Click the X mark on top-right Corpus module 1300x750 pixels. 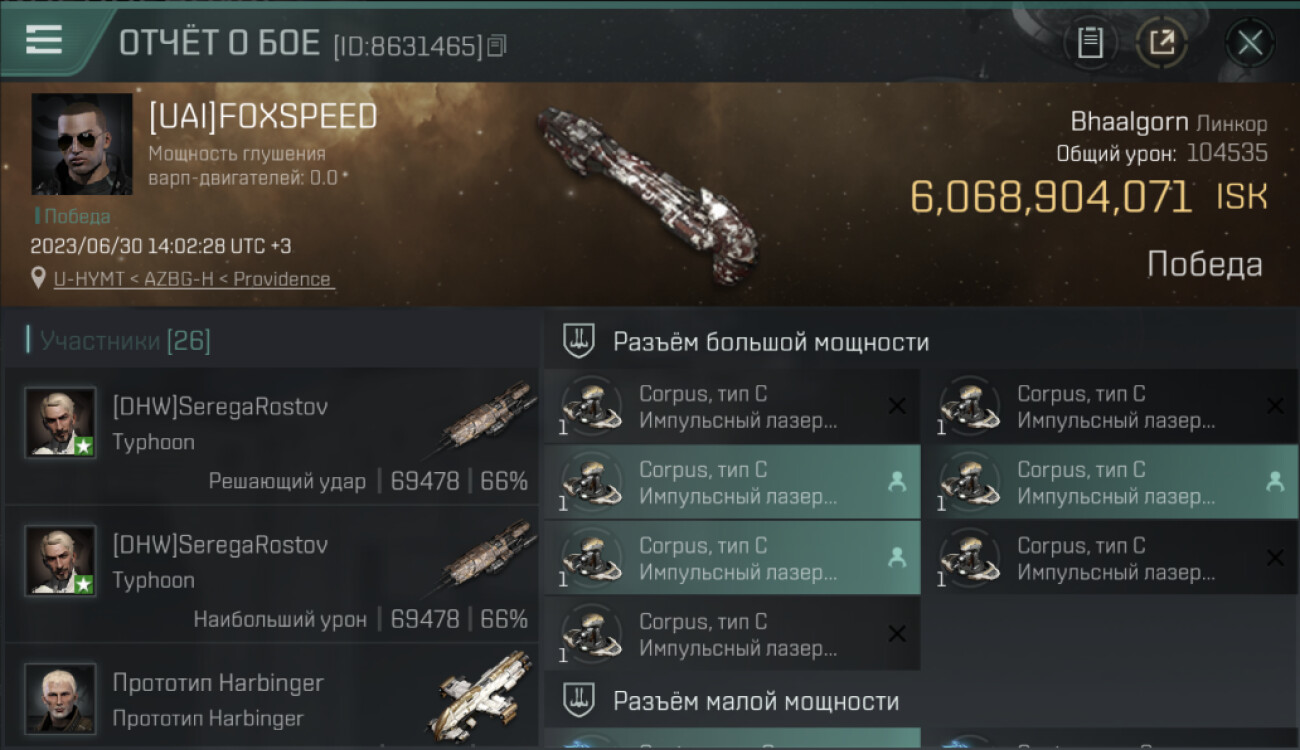coord(1275,406)
